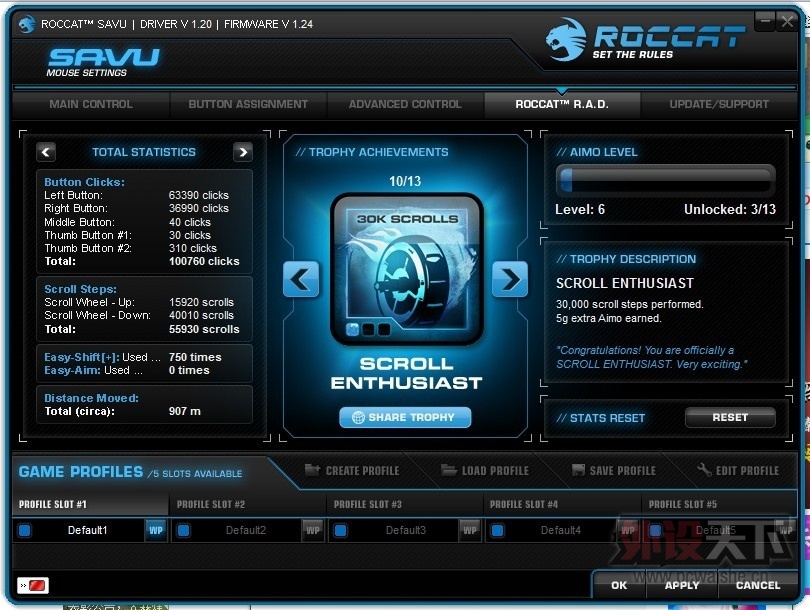Open the Button Assignment tab
This screenshot has width=810, height=610.
(x=248, y=104)
